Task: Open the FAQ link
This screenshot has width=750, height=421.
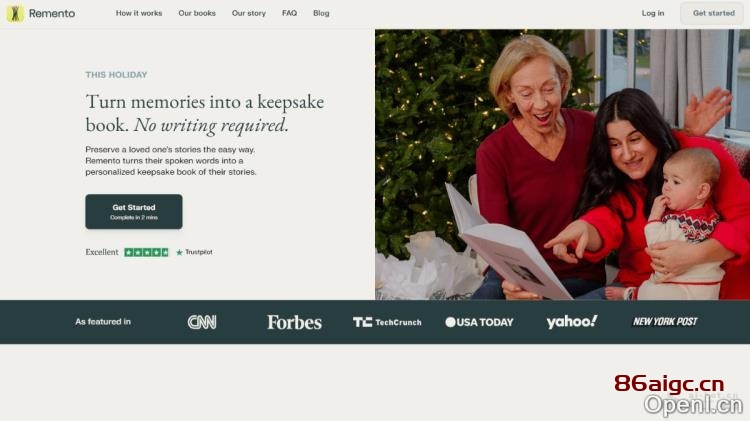Action: (x=289, y=13)
